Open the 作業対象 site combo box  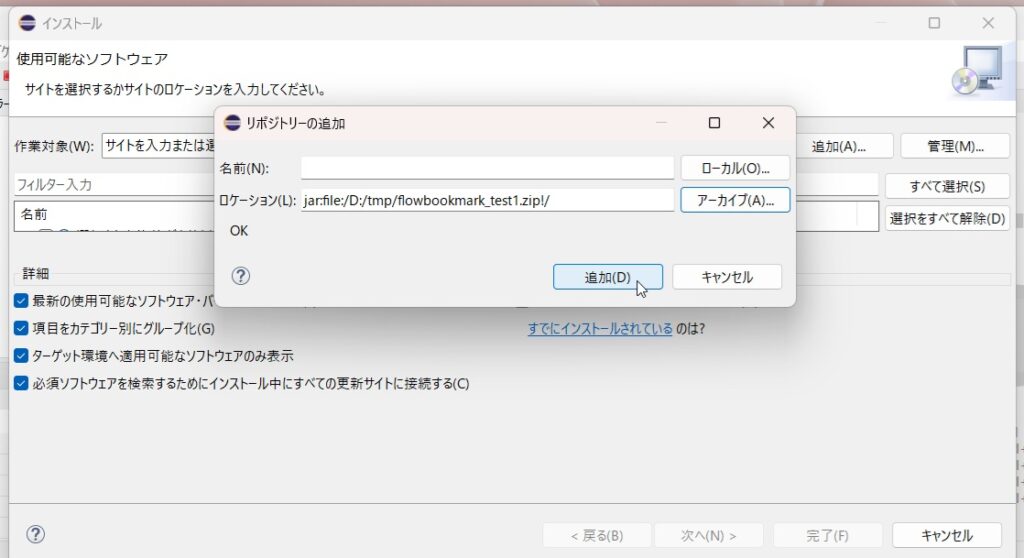(158, 146)
